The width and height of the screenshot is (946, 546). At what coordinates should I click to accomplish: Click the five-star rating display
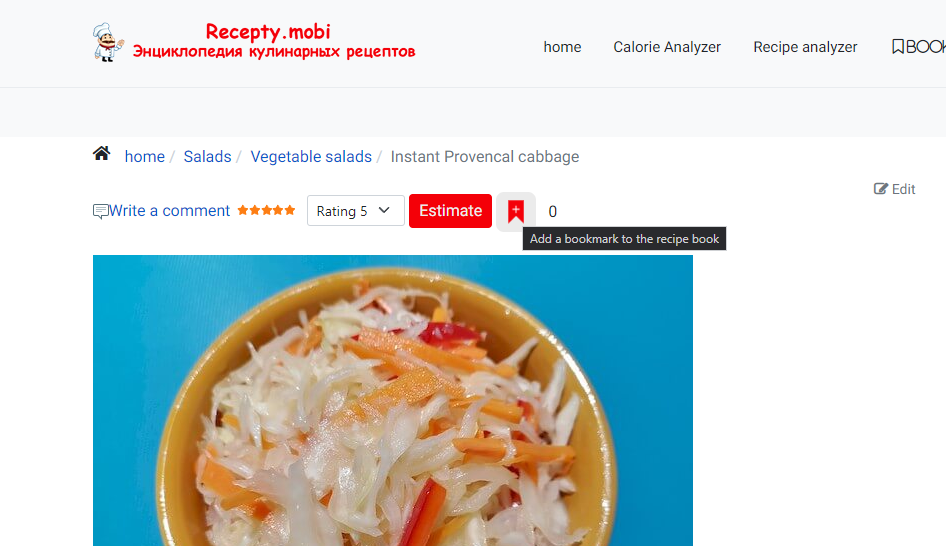click(x=266, y=210)
